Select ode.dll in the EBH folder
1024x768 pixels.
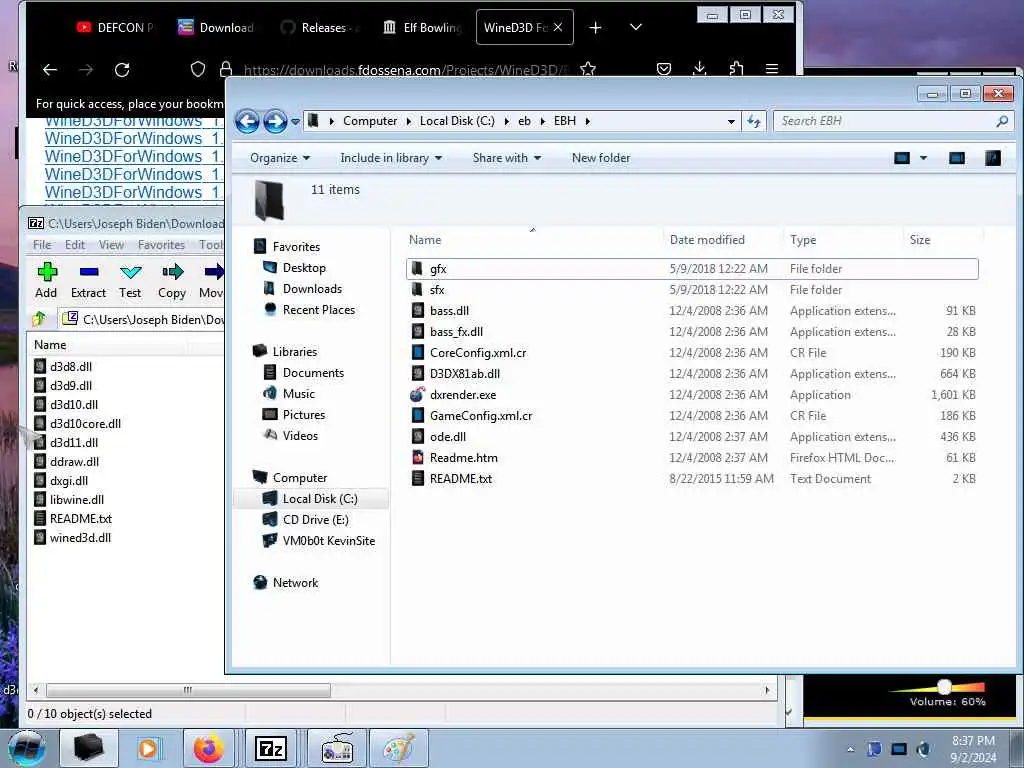pyautogui.click(x=692, y=436)
